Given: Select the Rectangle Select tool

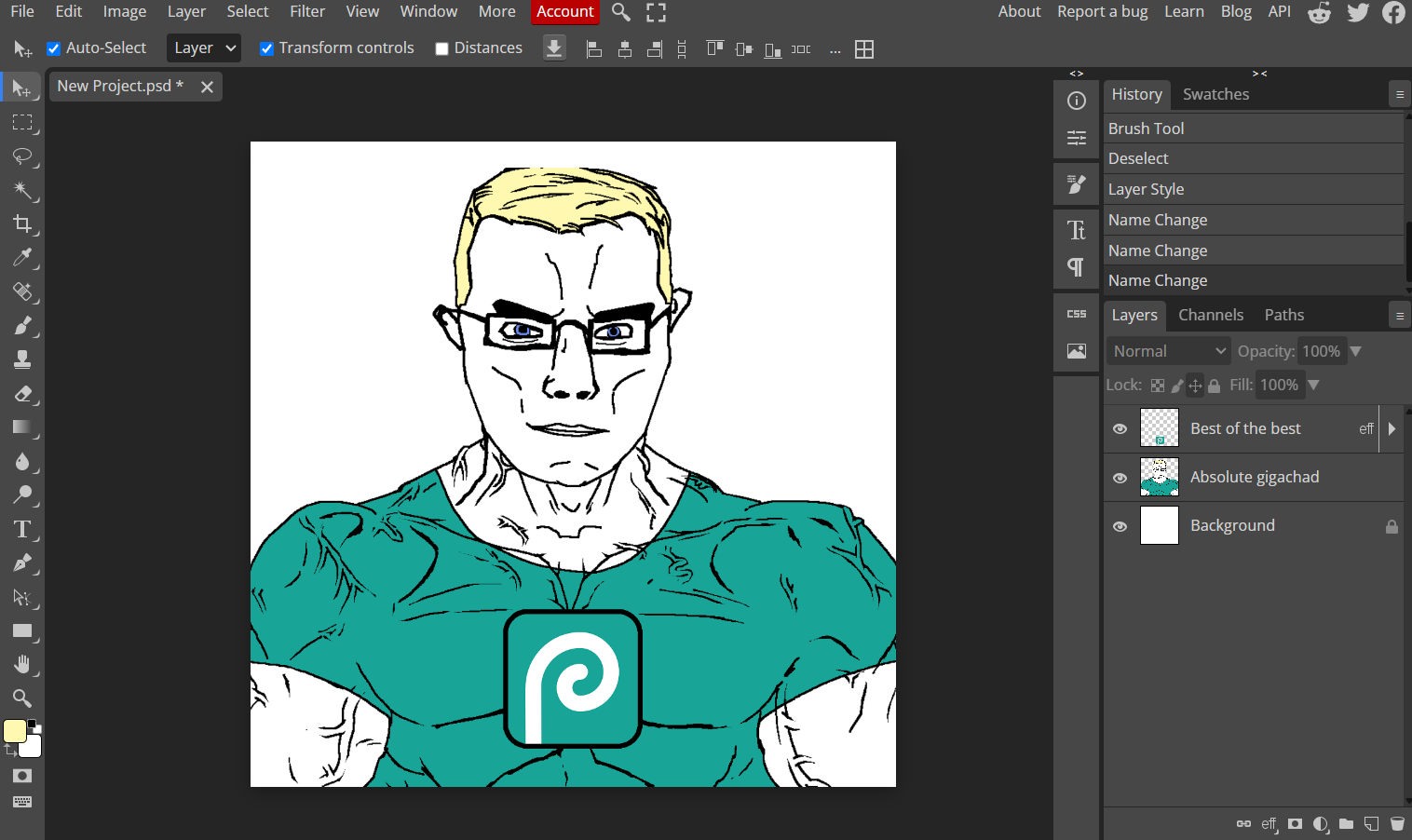Looking at the screenshot, I should point(21,122).
